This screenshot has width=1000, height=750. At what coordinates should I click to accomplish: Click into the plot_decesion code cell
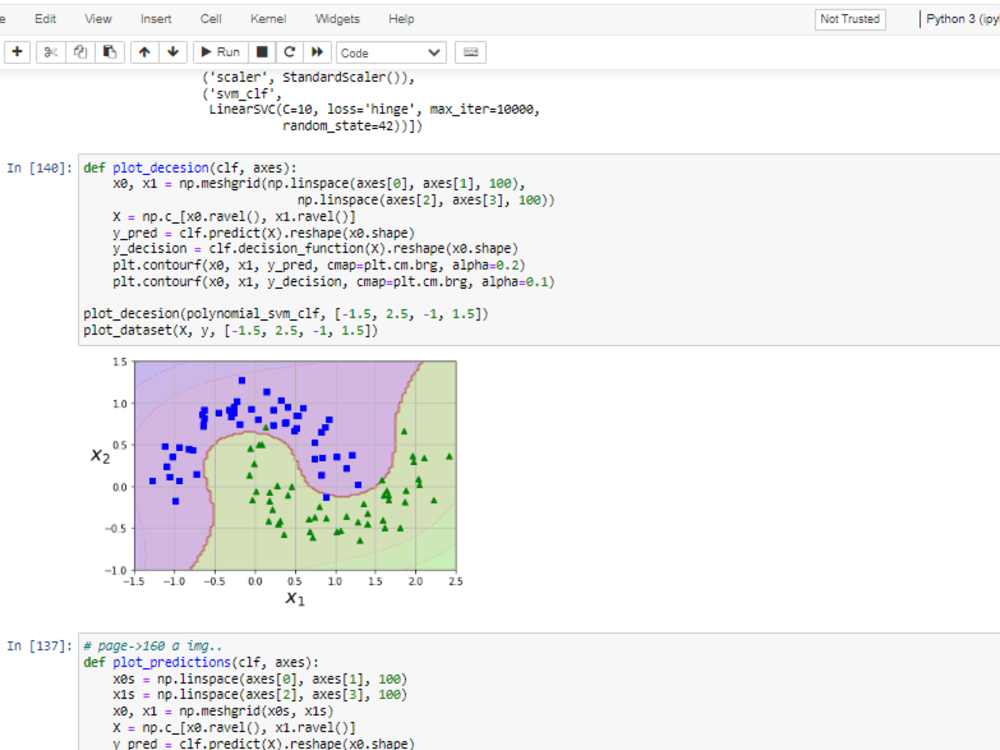(539, 249)
